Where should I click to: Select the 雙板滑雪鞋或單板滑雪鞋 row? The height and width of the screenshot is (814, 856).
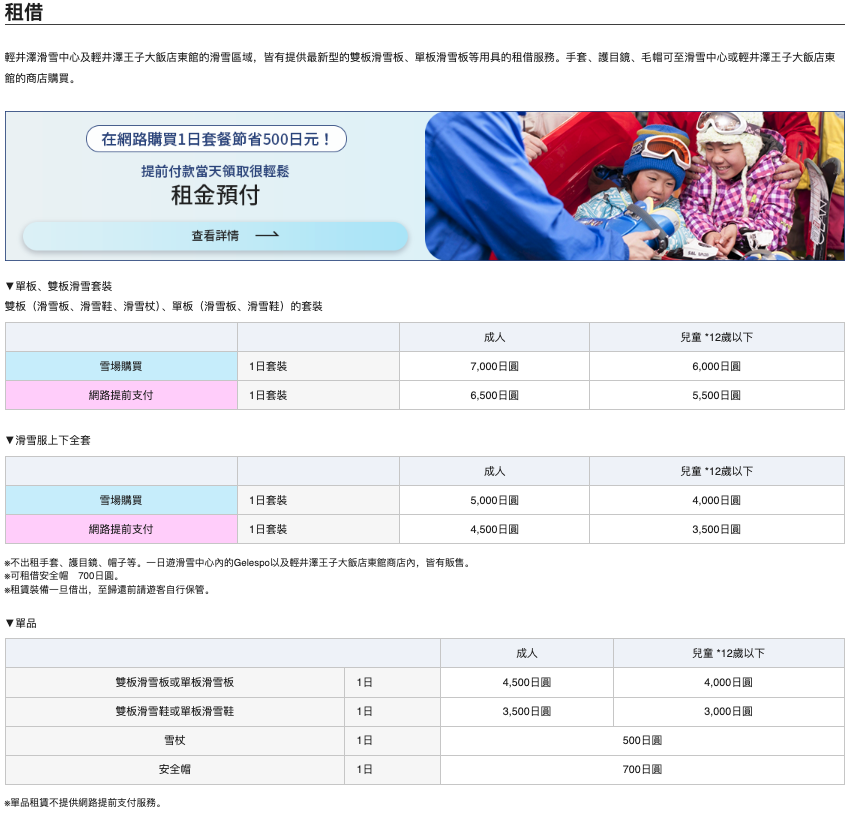172,711
